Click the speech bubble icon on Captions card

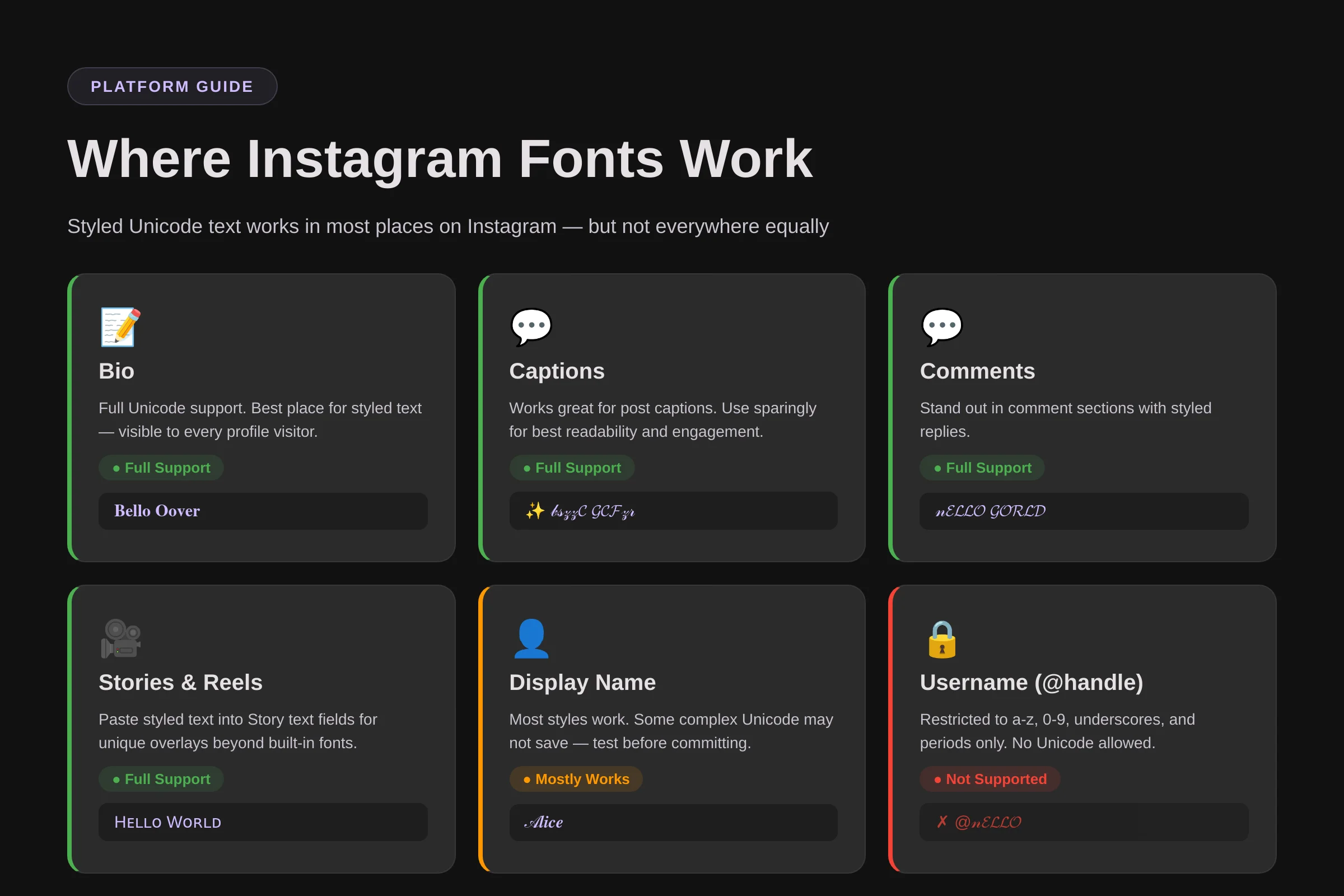coord(531,327)
